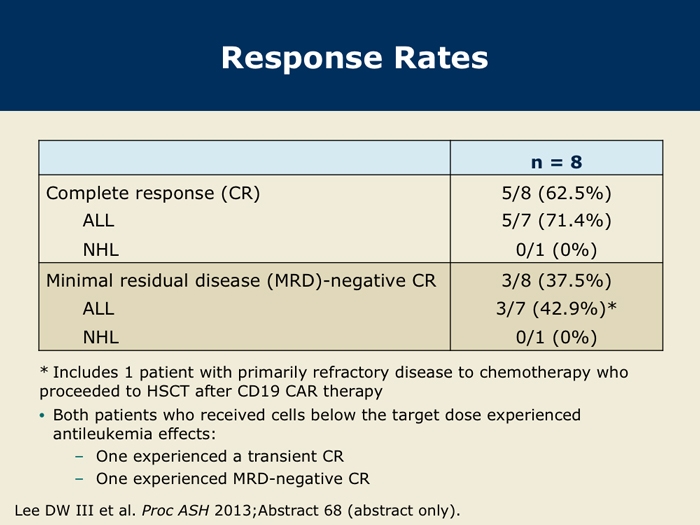
Task: Select the 3/8 (37.5%) value
Action: (x=556, y=281)
